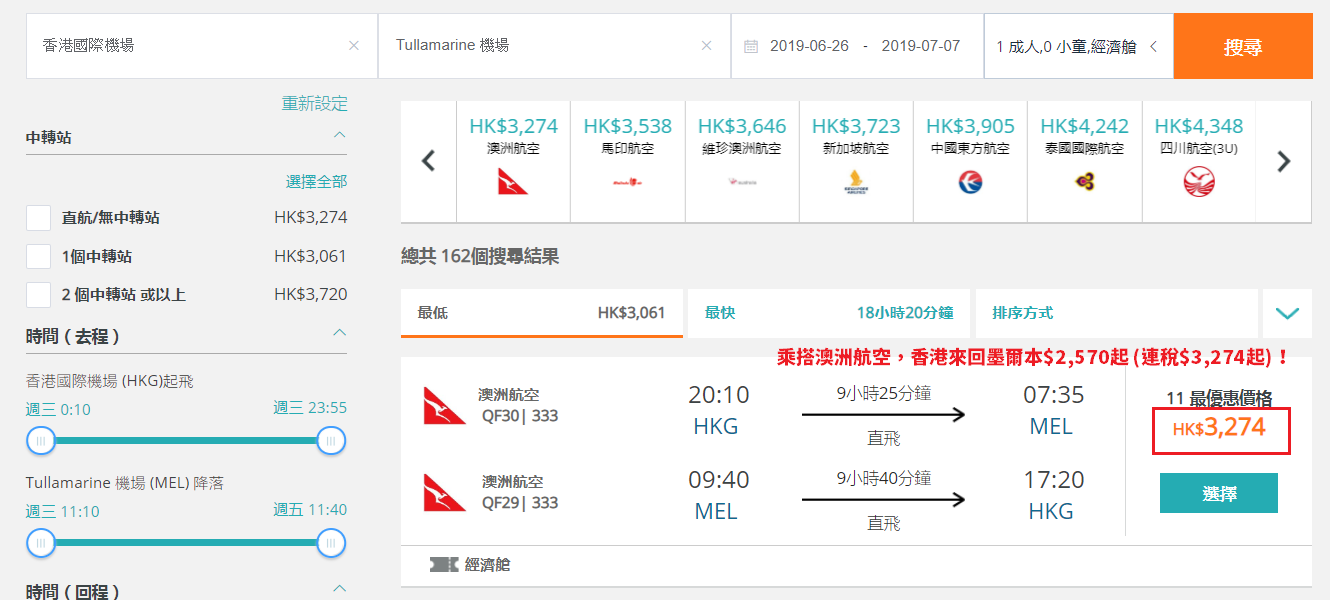Expand the sort options chevron dropdown
Image resolution: width=1330 pixels, height=600 pixels.
point(1287,314)
